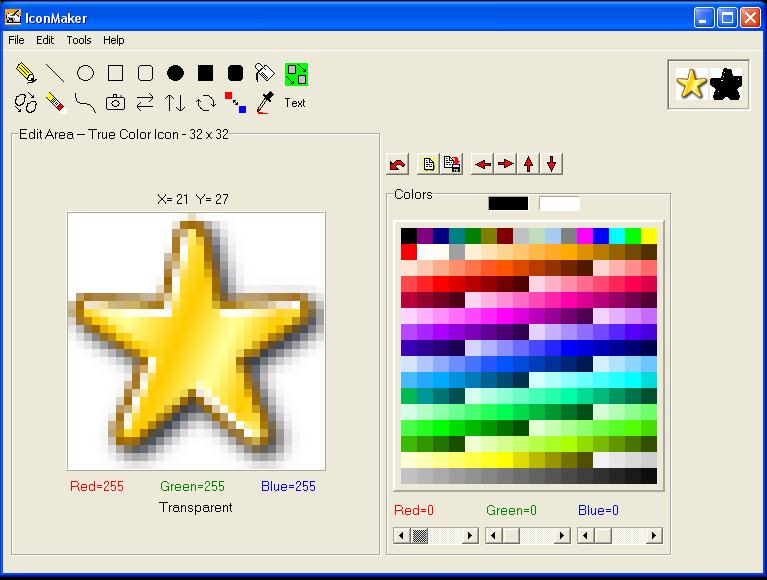Screen dimensions: 767x580
Task: Open the Help menu
Action: [x=113, y=40]
